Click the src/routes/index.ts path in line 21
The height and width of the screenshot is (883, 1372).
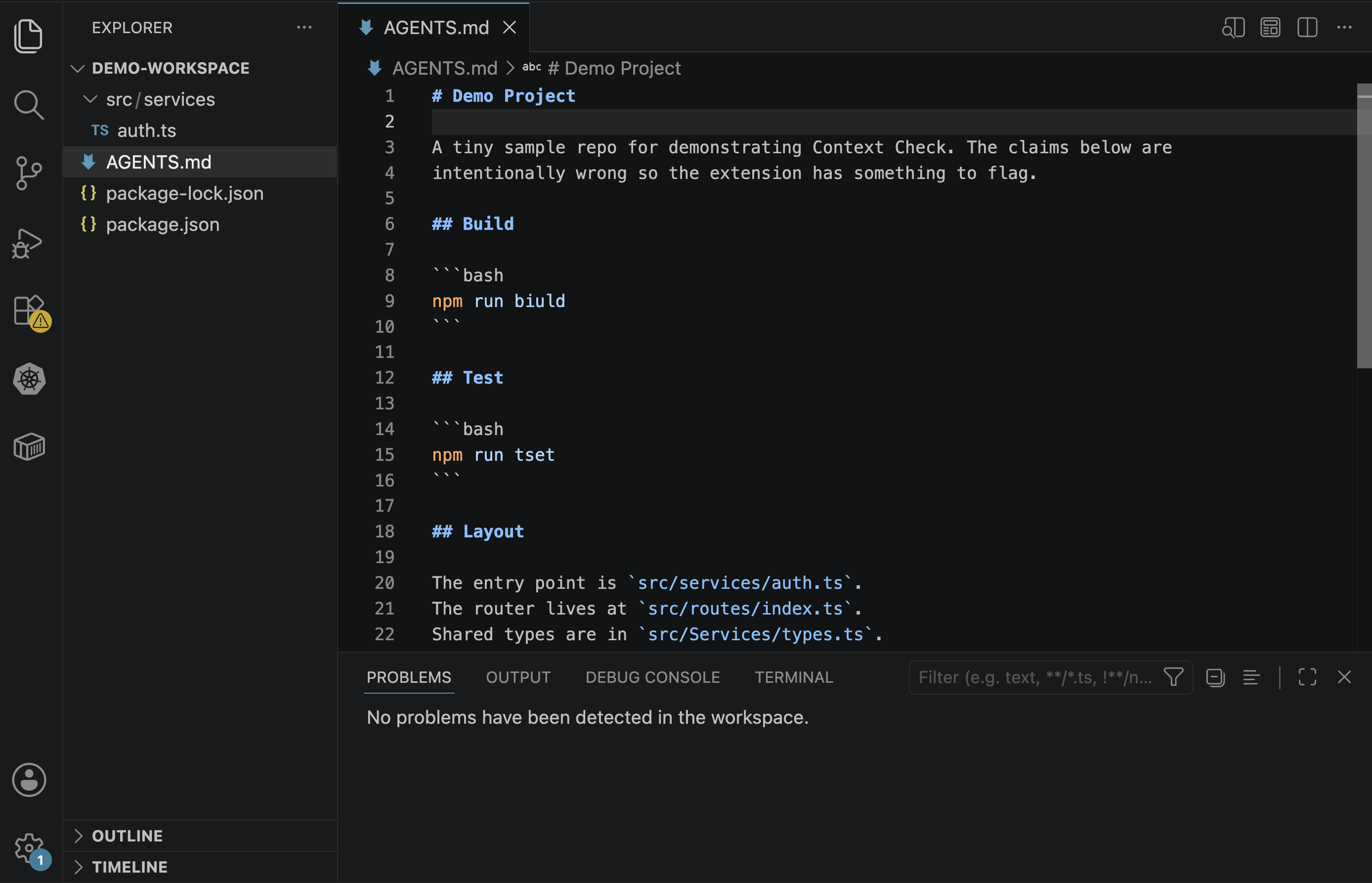pos(745,609)
